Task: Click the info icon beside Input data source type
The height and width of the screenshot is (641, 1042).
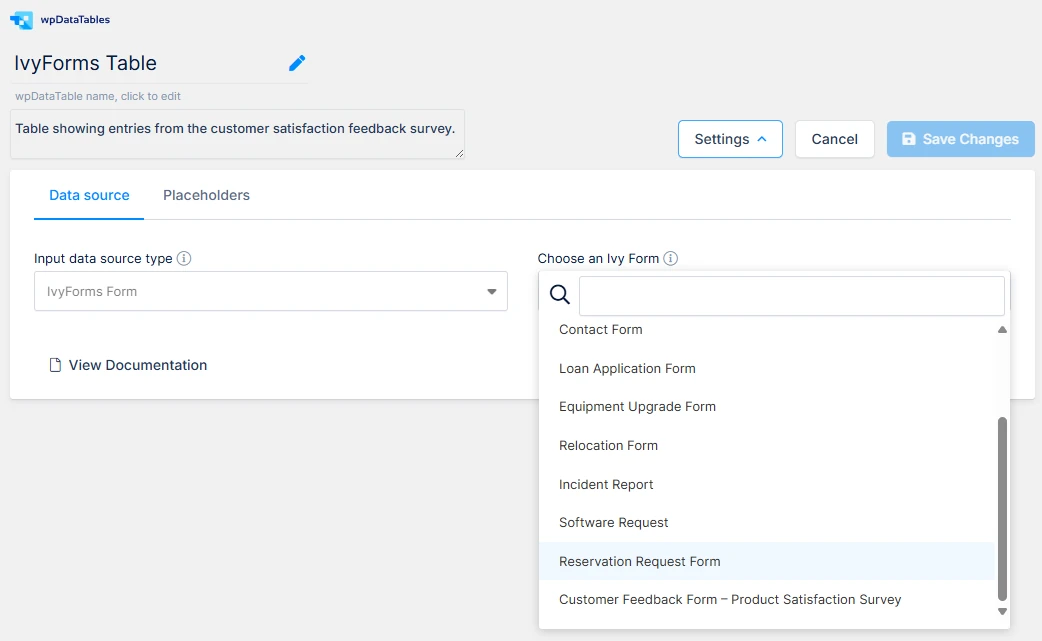Action: tap(184, 258)
